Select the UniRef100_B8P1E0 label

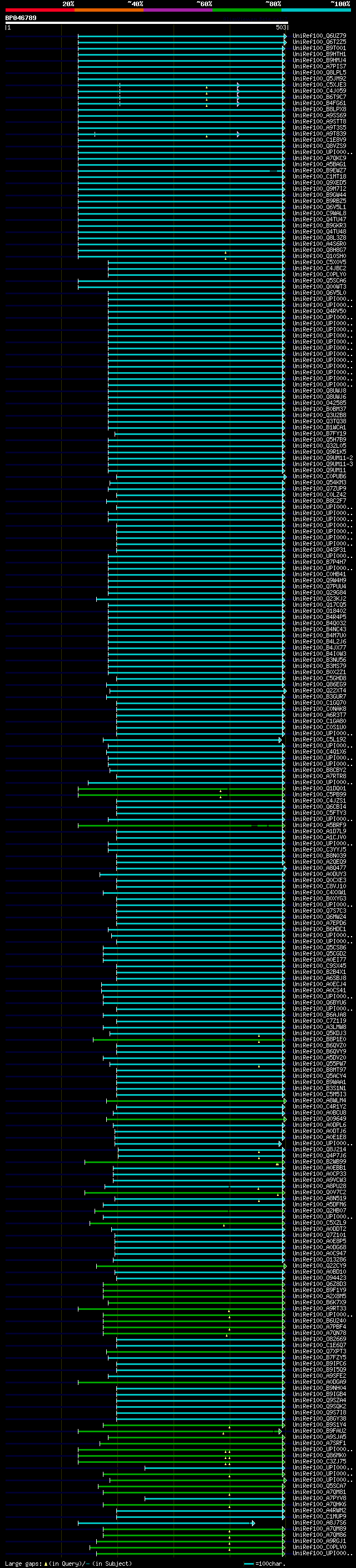tap(319, 1039)
